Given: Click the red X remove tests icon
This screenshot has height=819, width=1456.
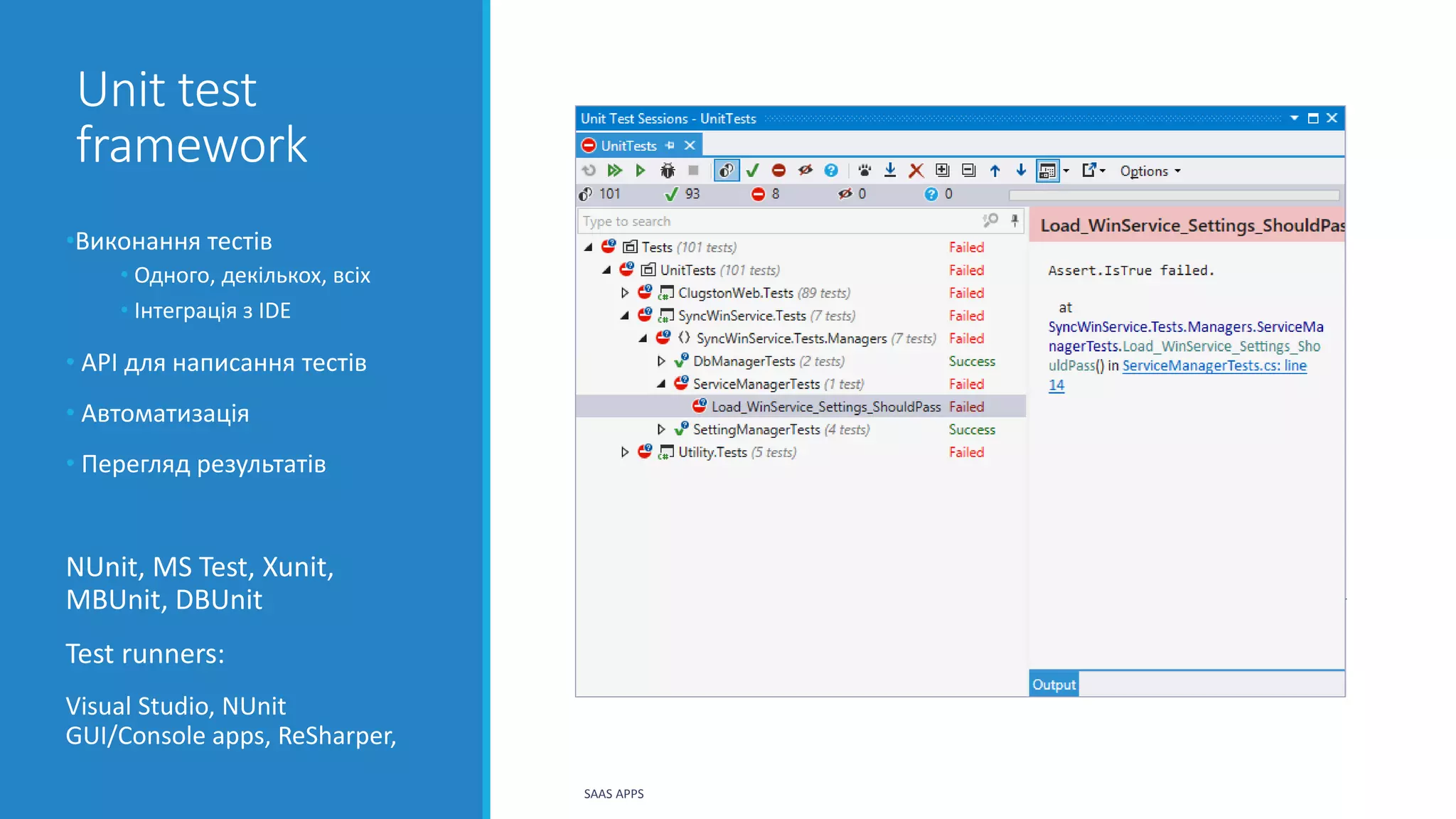Looking at the screenshot, I should (x=916, y=171).
